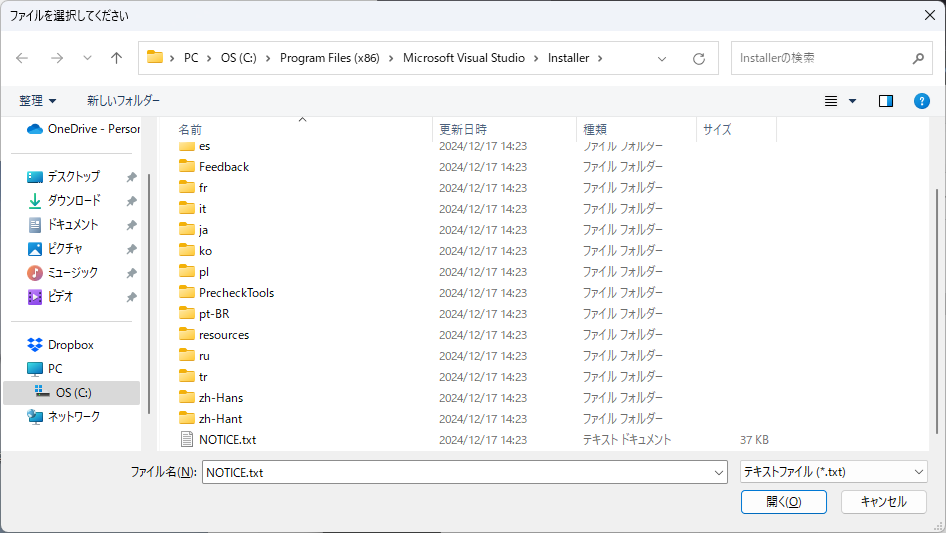Sort by 更新日時 column header
This screenshot has height=533, width=946.
click(463, 129)
